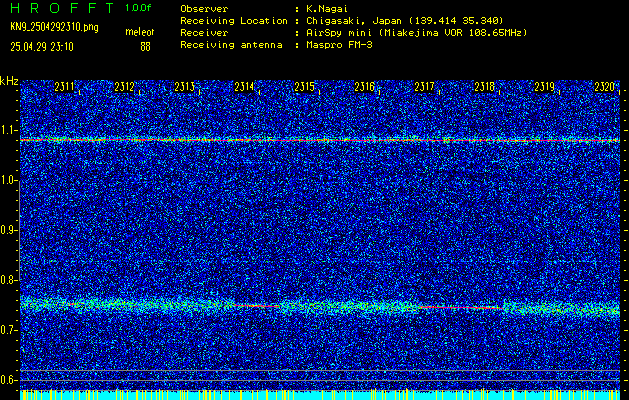Click the meteor count value 88

145,47
